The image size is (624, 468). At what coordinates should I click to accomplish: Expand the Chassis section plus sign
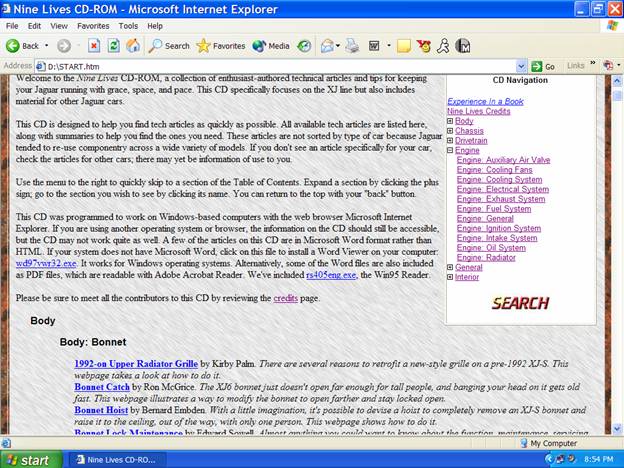(x=450, y=131)
